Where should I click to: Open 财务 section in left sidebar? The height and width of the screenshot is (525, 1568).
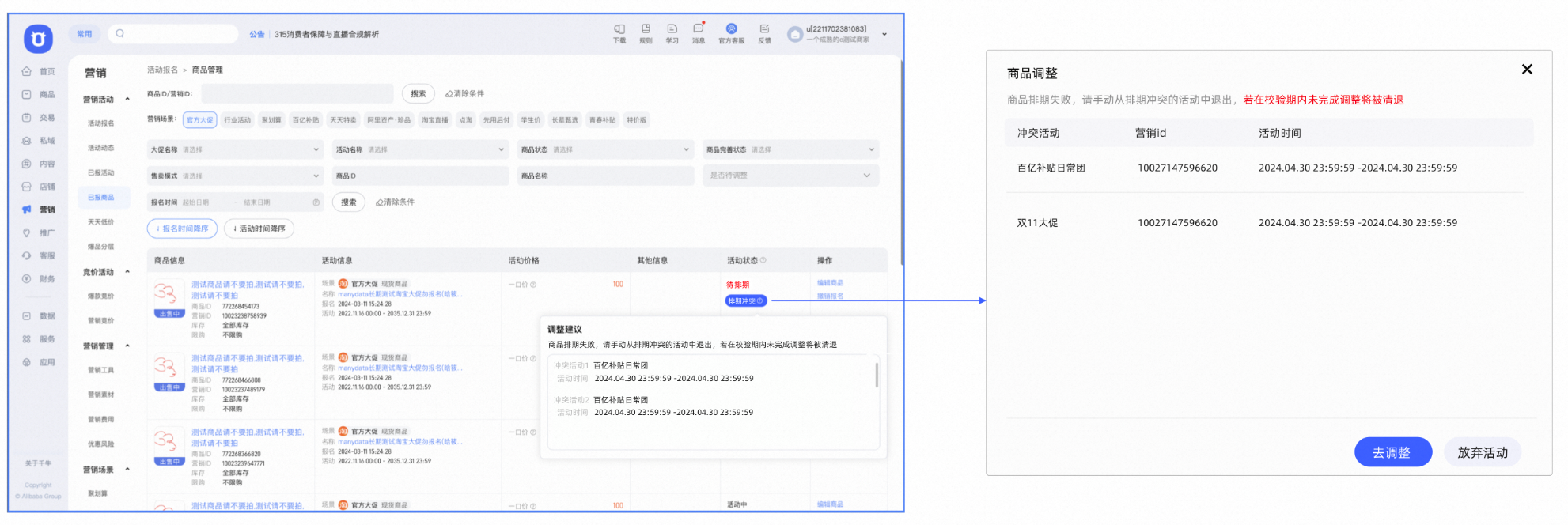(38, 278)
